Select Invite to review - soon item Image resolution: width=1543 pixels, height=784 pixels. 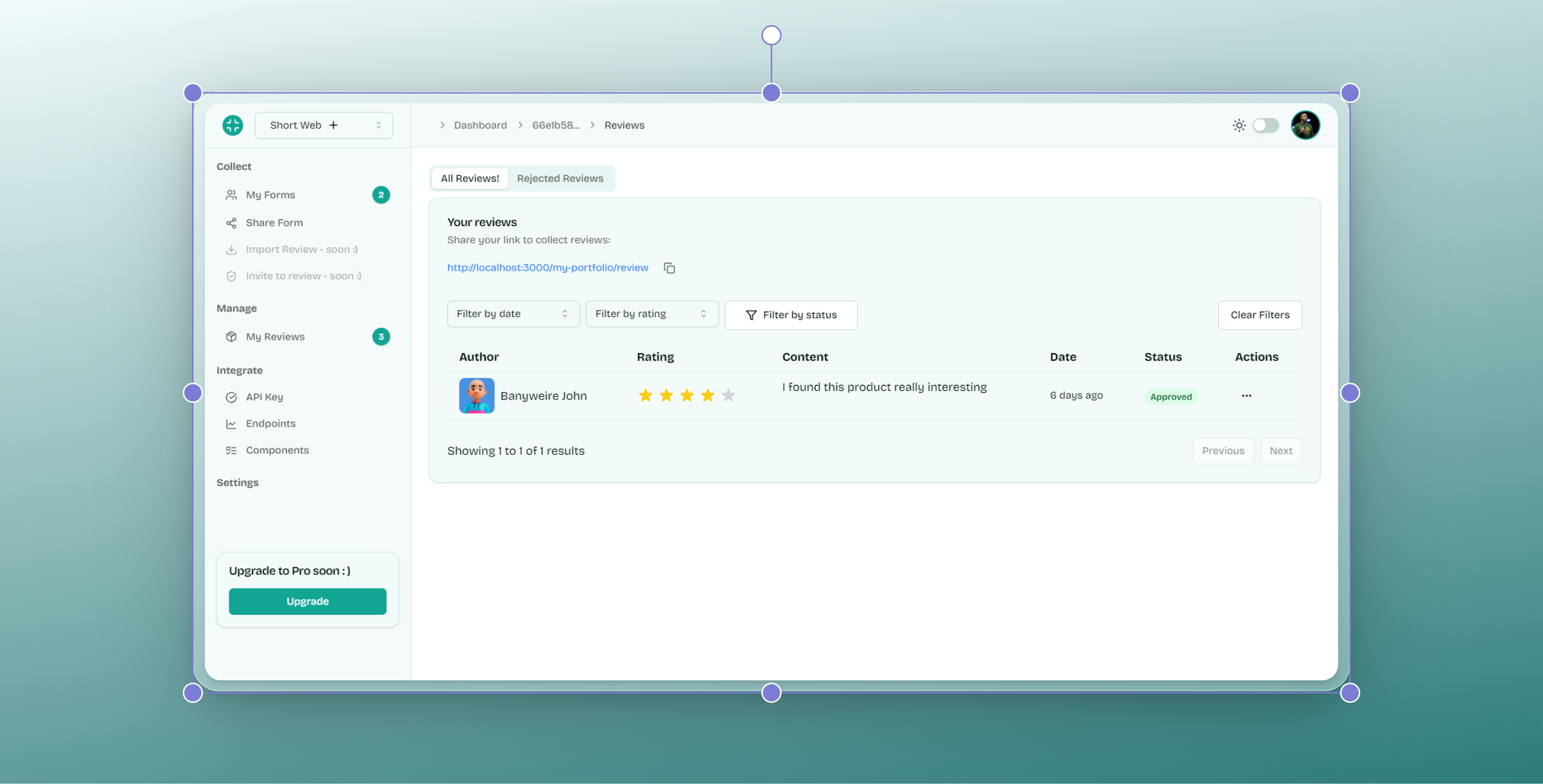pos(308,276)
